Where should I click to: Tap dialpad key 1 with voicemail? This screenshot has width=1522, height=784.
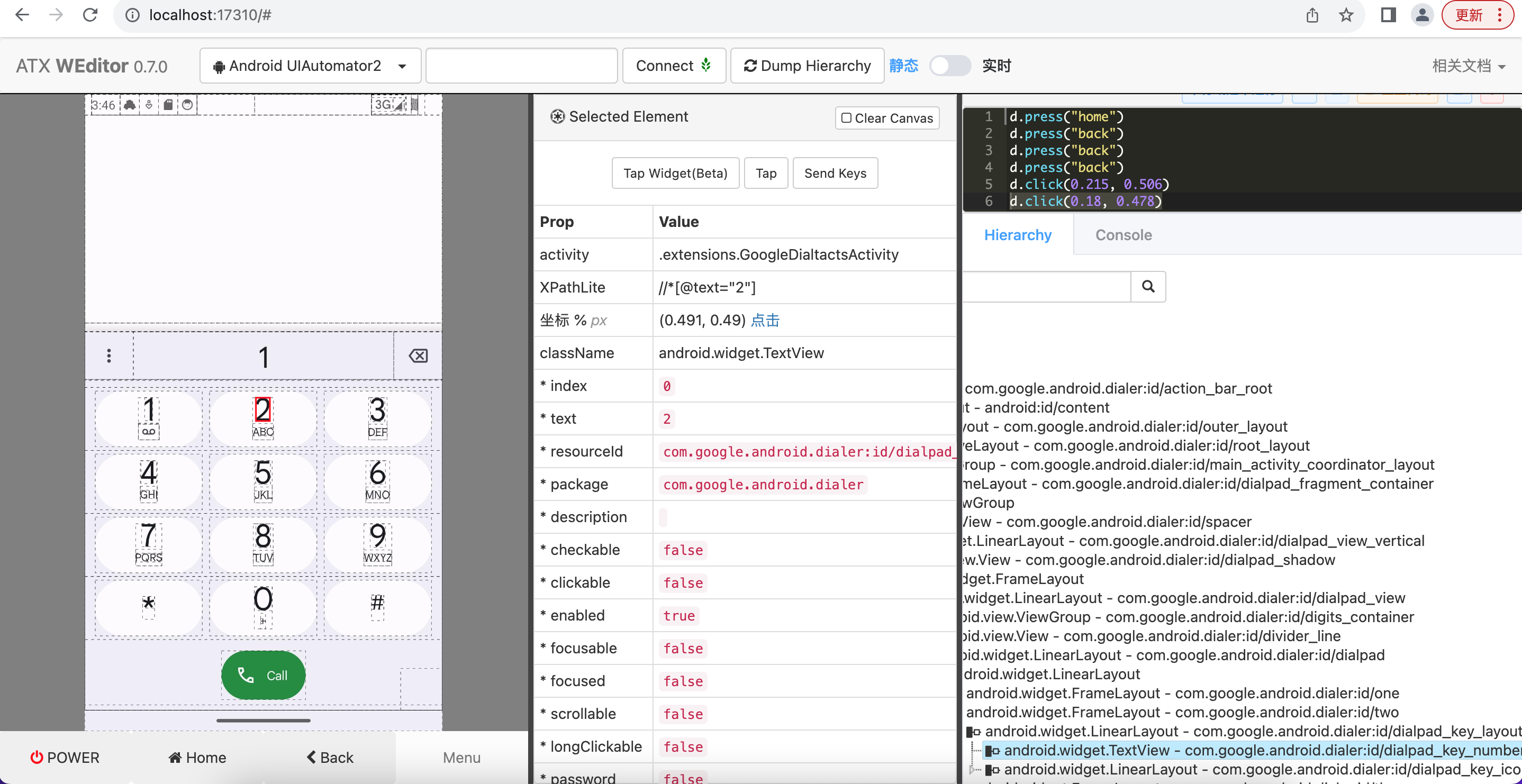[148, 419]
